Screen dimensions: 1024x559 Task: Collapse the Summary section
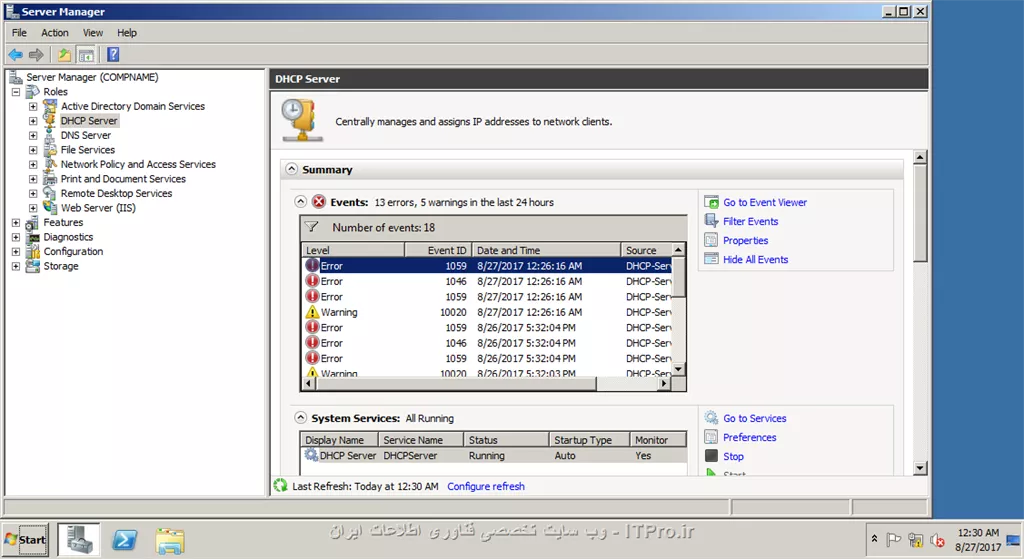pos(291,169)
